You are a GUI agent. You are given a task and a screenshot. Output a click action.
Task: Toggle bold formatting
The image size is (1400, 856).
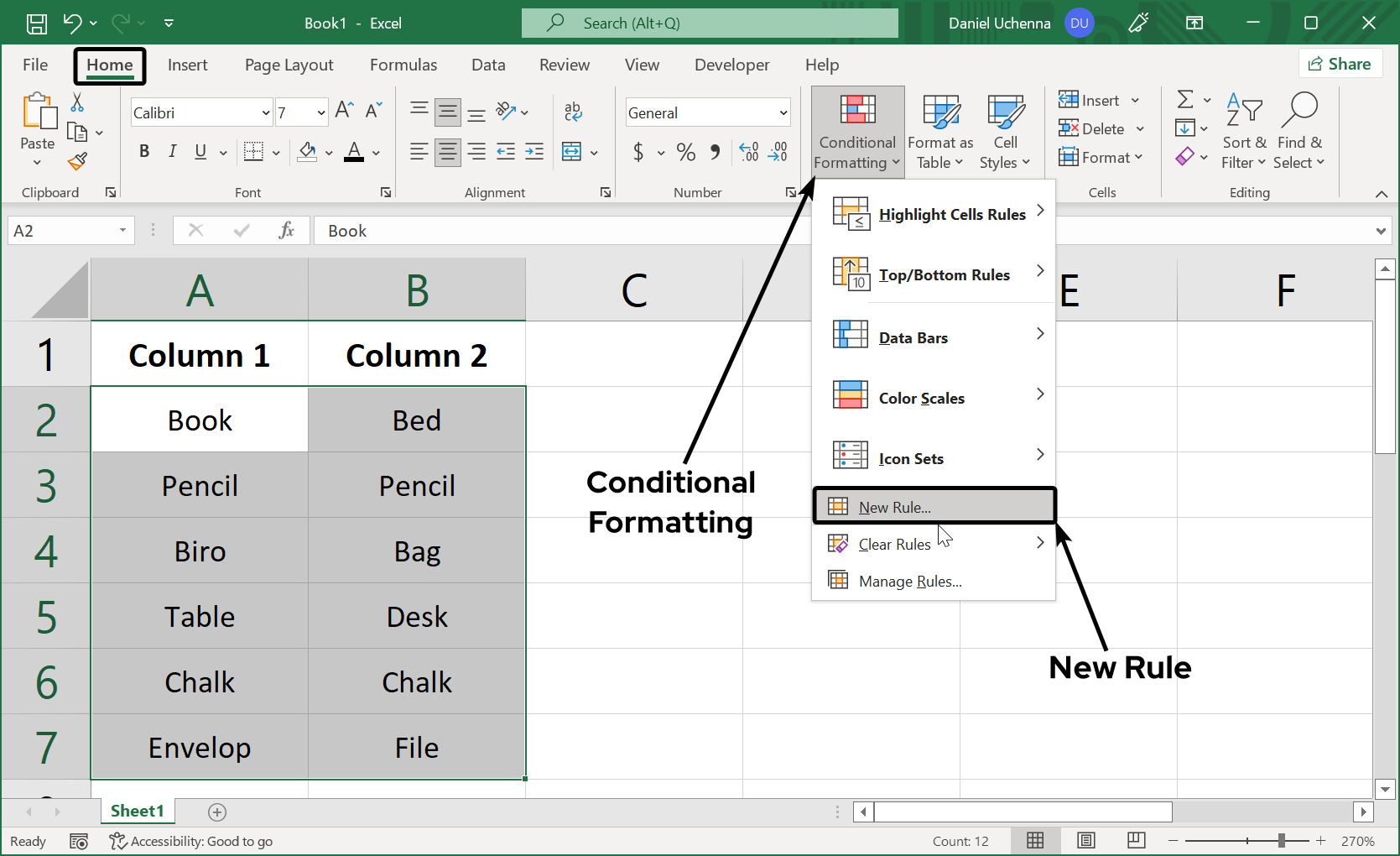pyautogui.click(x=143, y=151)
